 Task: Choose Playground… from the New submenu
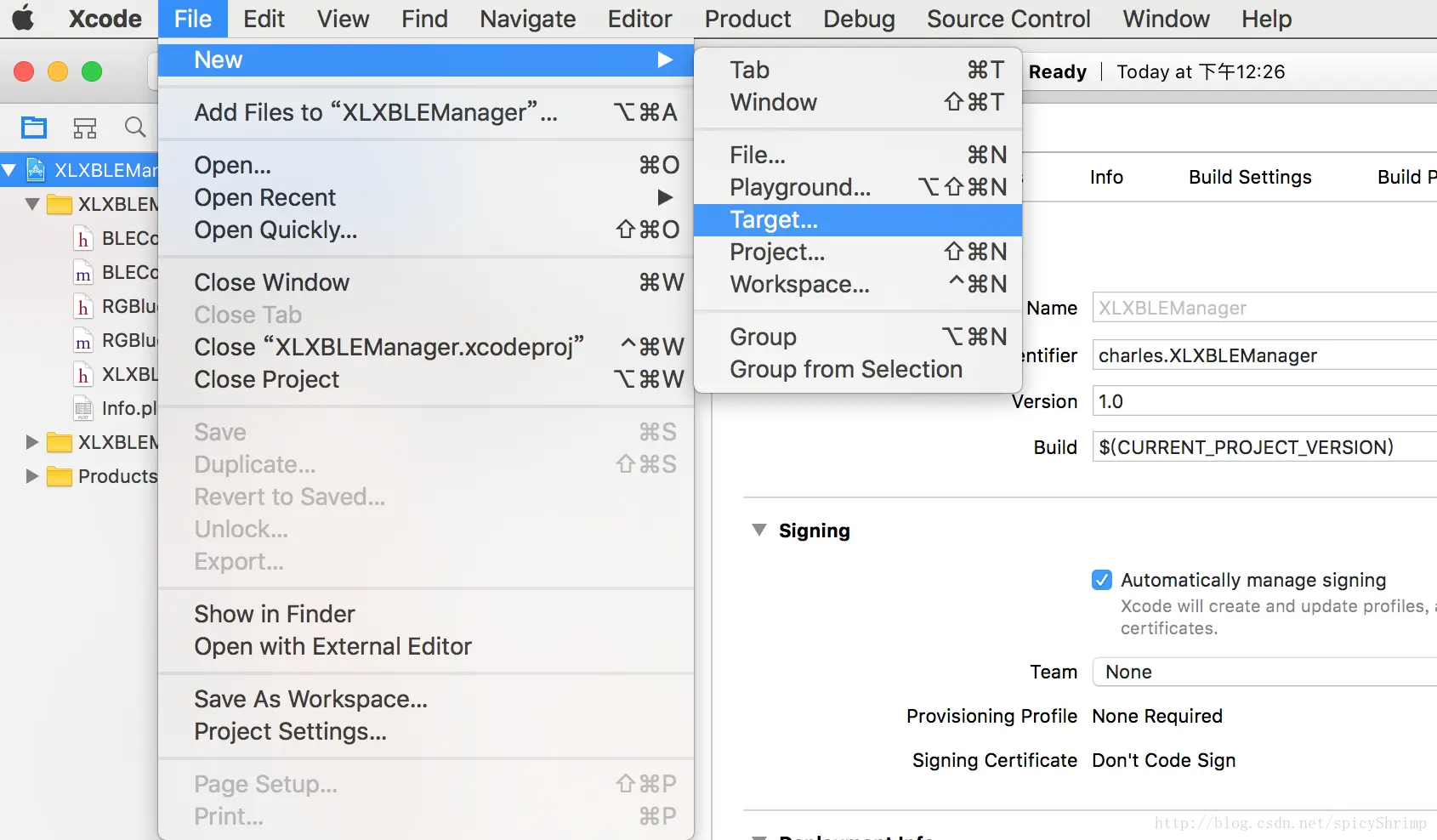coord(858,188)
